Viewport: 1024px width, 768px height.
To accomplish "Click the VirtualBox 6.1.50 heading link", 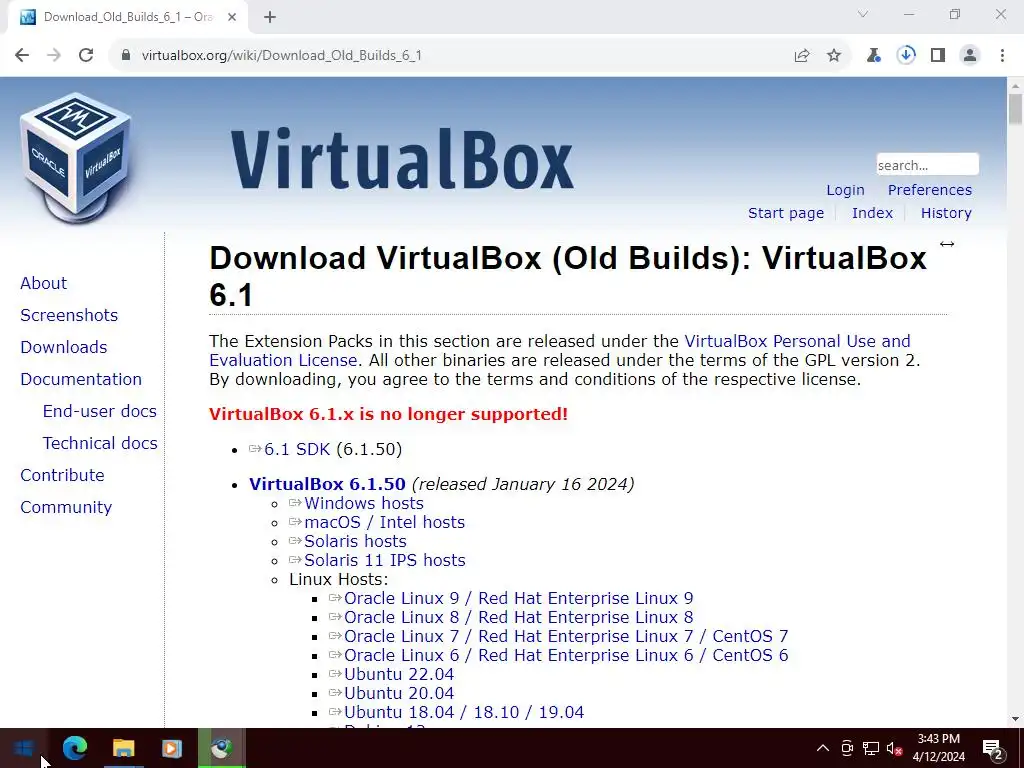I will 327,484.
